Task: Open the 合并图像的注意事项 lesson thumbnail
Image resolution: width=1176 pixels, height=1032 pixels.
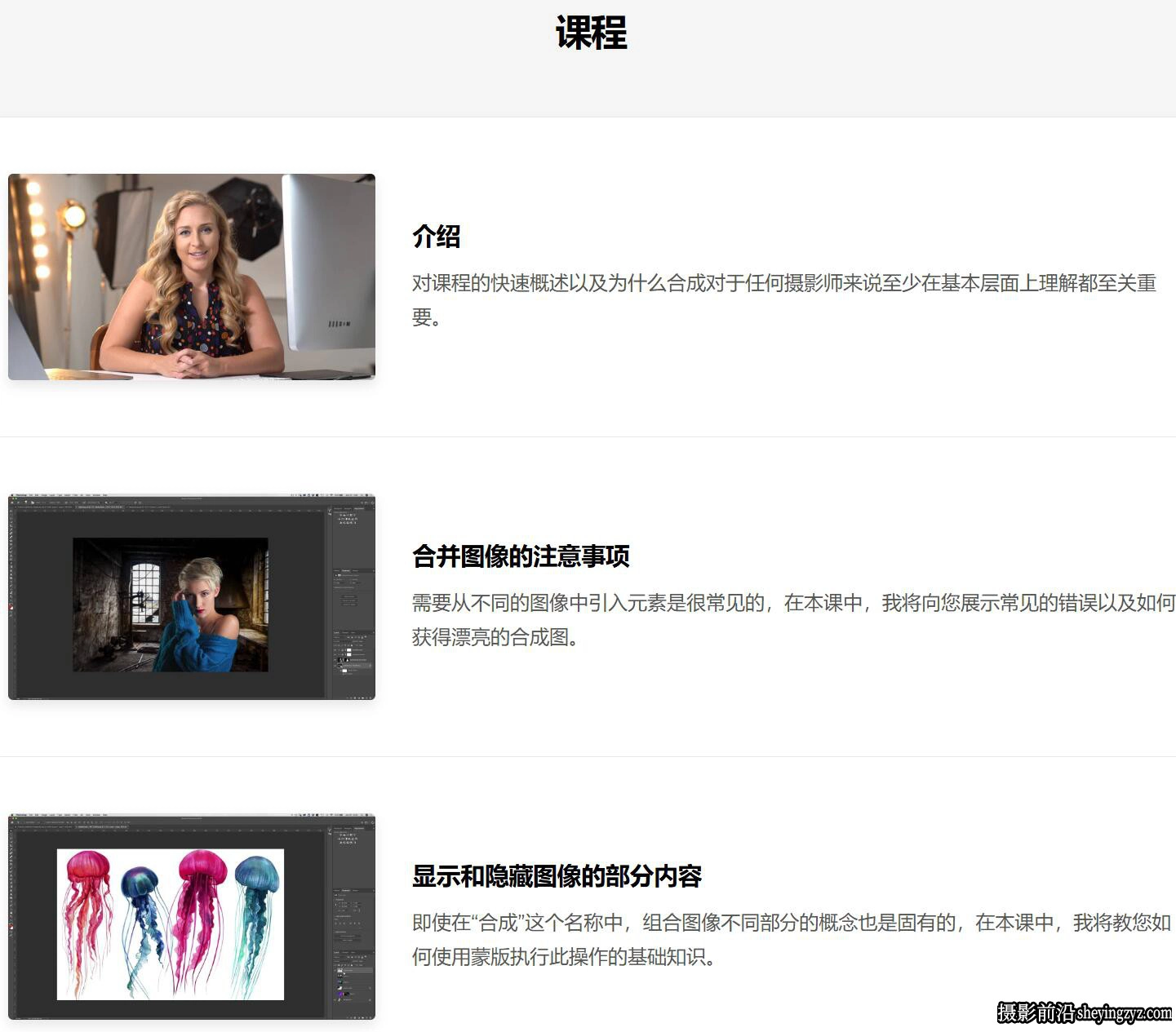Action: tap(192, 597)
